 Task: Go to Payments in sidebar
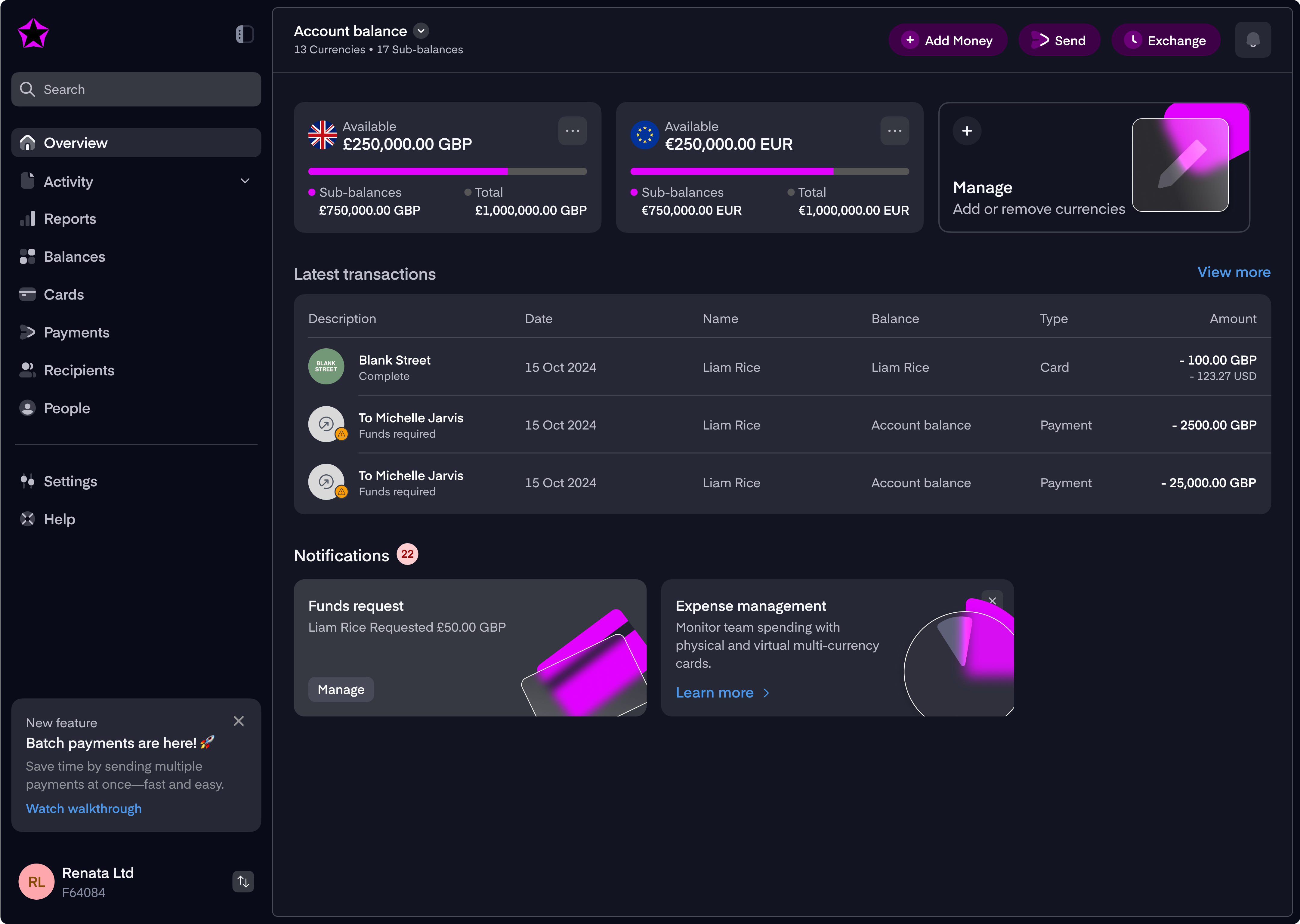(x=76, y=332)
